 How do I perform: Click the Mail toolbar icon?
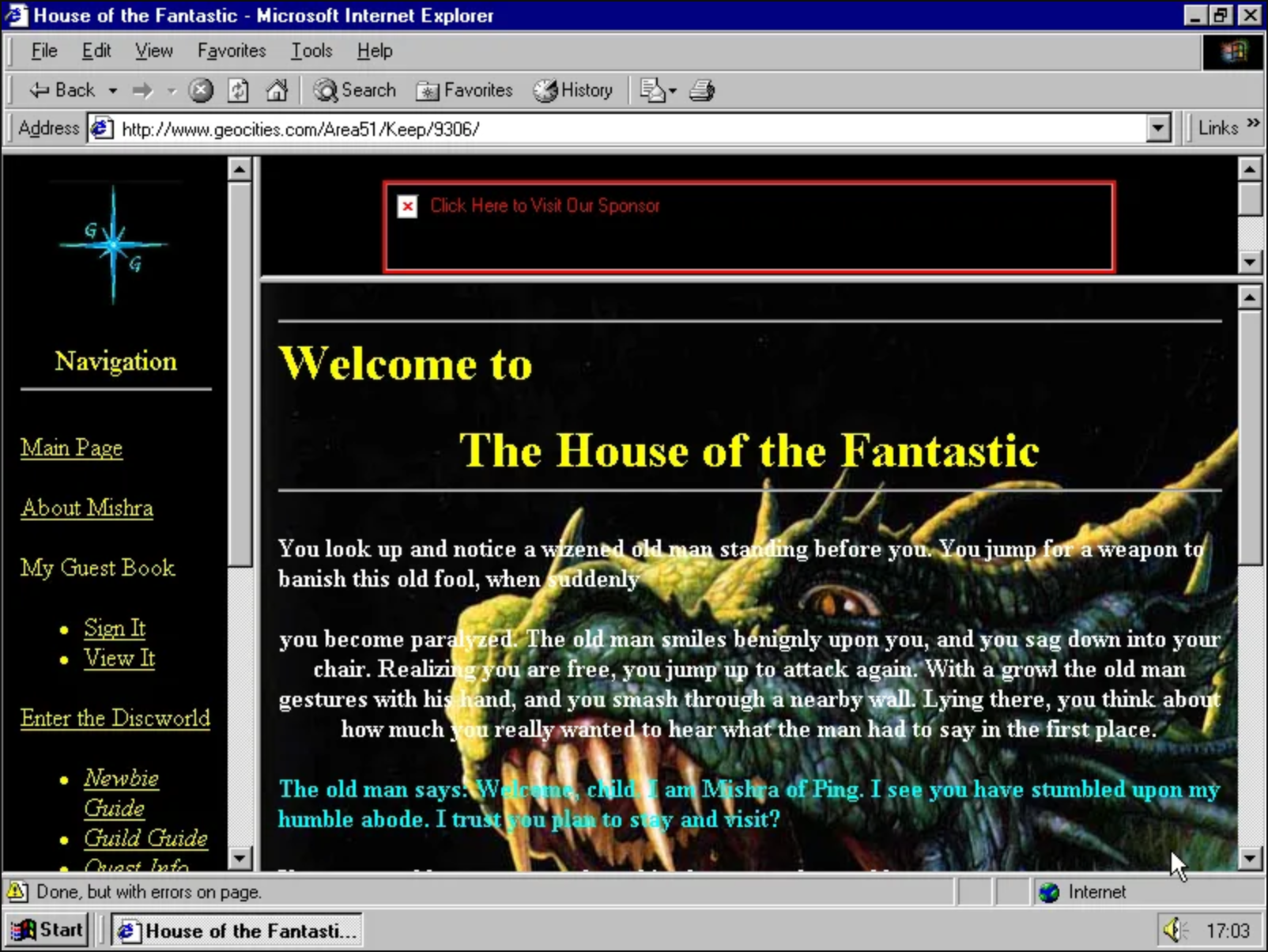(x=652, y=91)
